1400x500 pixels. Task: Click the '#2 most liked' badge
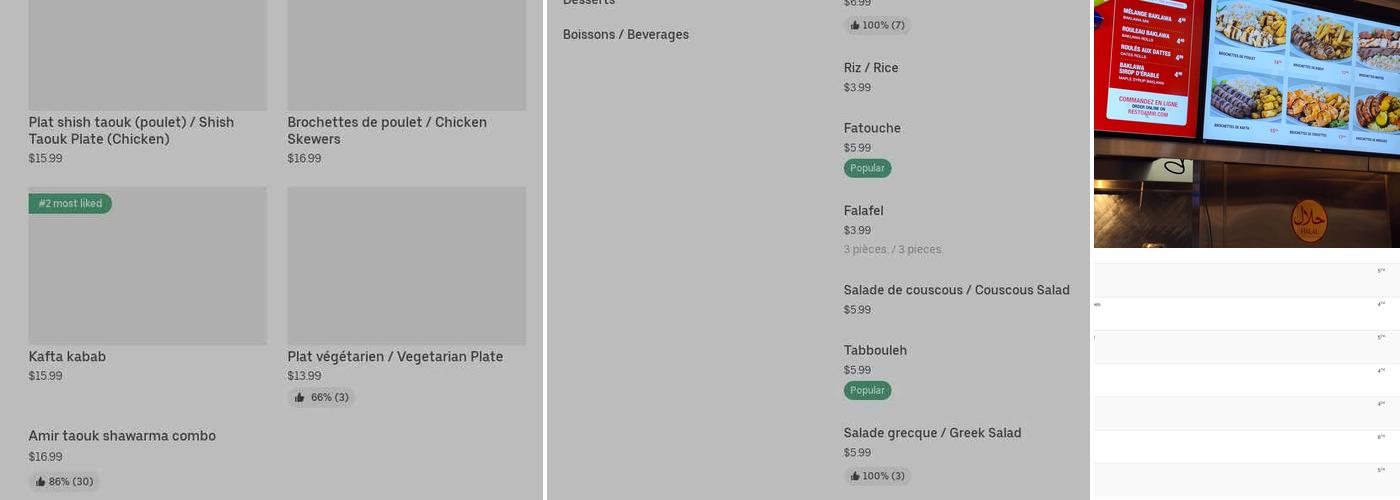[70, 204]
